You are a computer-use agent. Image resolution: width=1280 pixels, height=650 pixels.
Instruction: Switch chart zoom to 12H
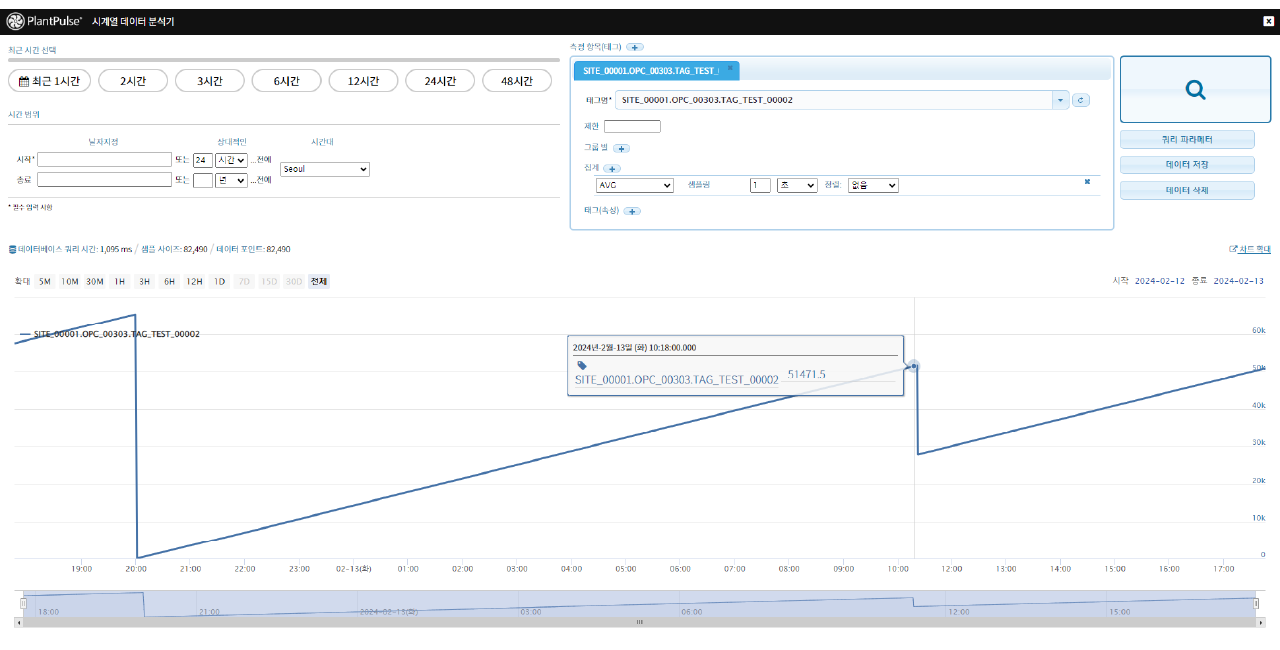coord(194,282)
